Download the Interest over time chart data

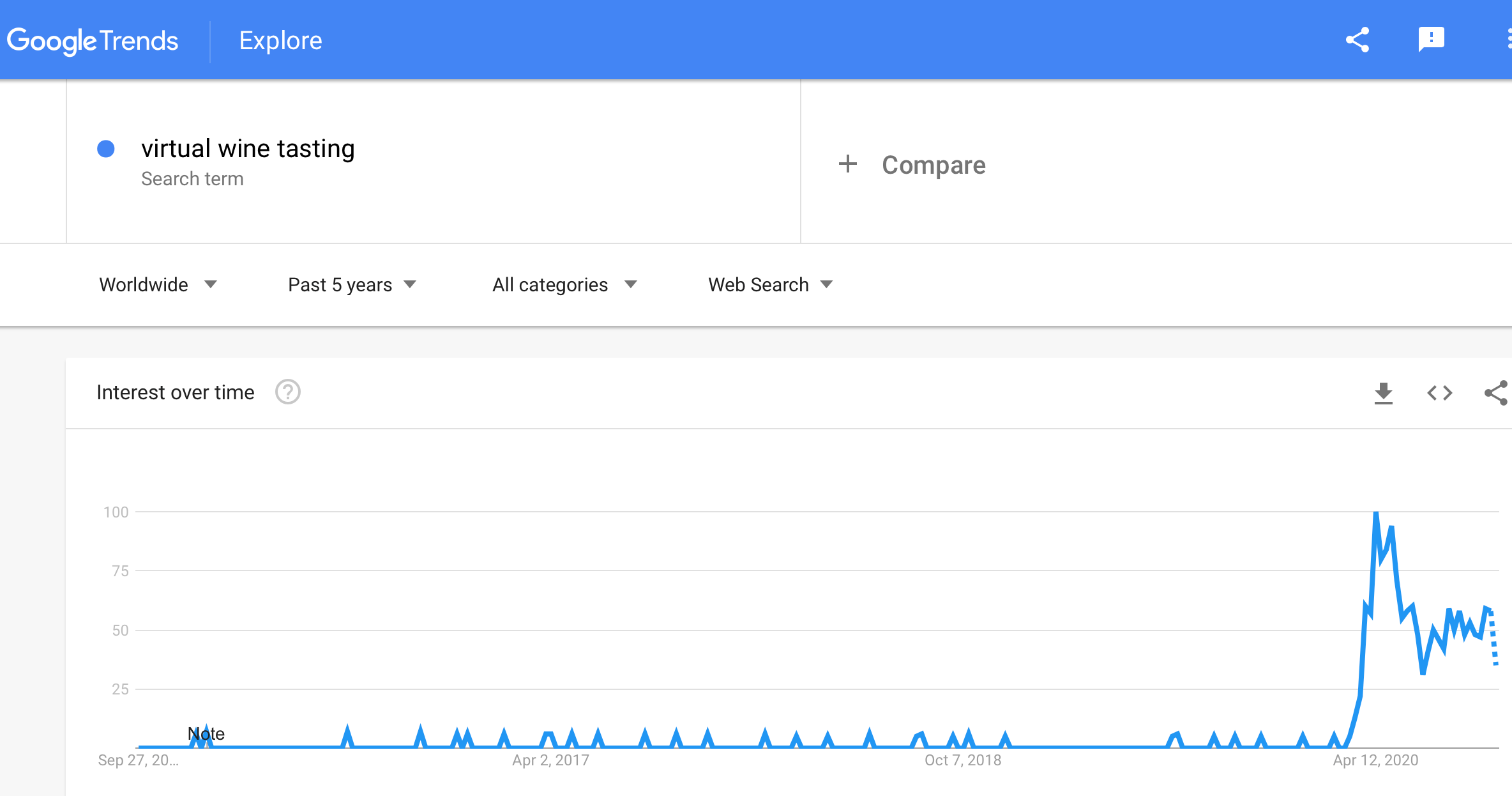1383,393
